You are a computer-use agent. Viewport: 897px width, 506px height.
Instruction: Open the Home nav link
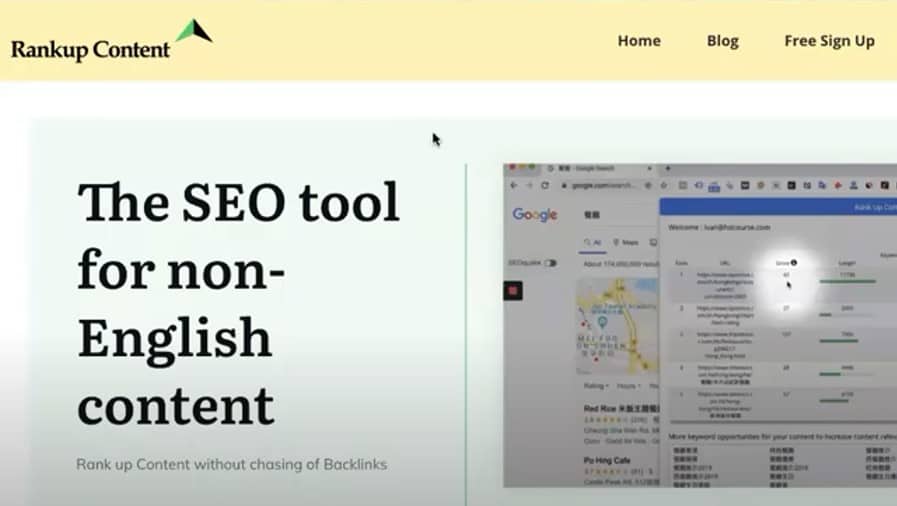[x=639, y=41]
